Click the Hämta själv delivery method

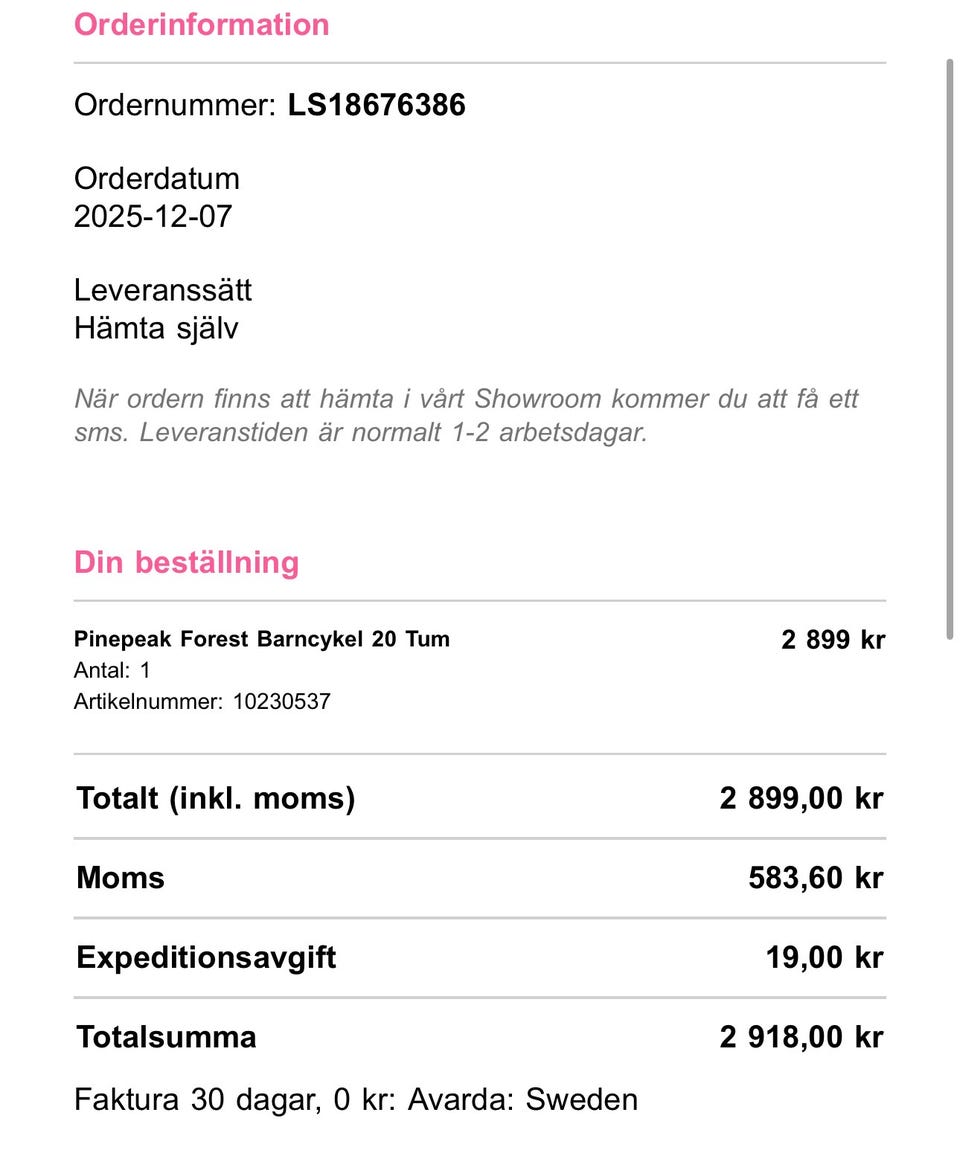pyautogui.click(x=156, y=328)
